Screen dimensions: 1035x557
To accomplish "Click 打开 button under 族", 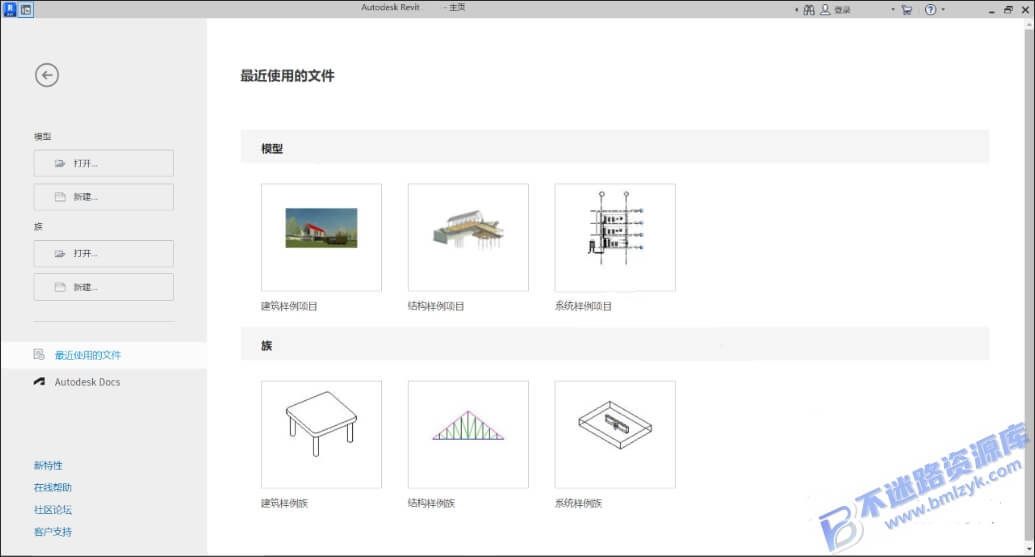I will pyautogui.click(x=104, y=253).
